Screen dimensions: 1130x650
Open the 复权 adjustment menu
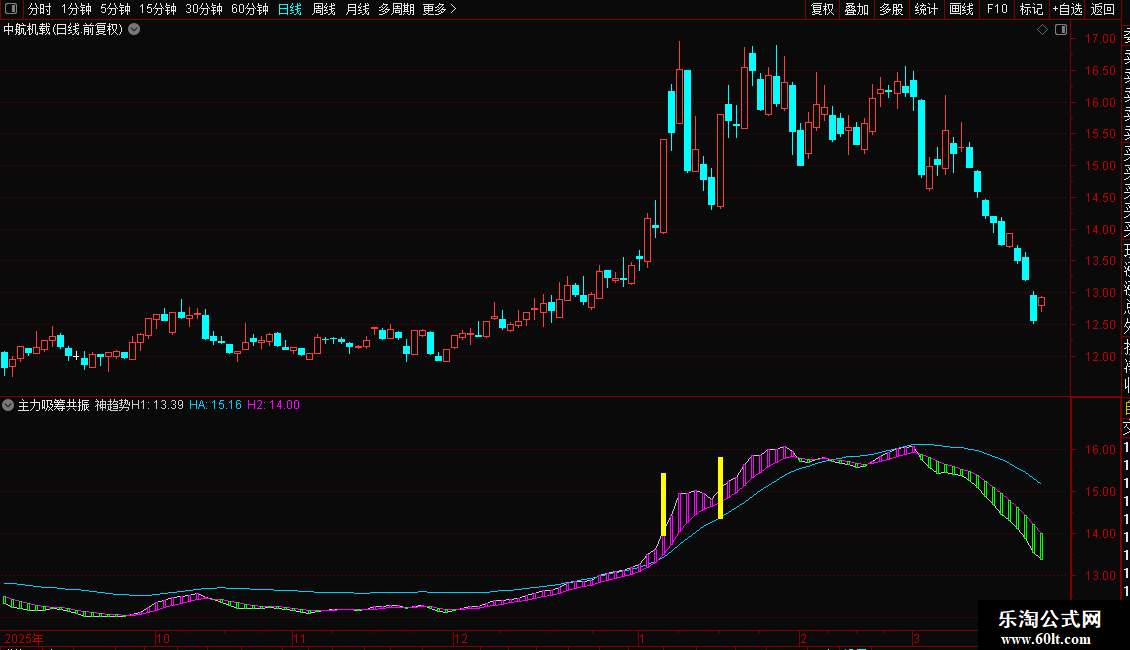click(x=822, y=9)
